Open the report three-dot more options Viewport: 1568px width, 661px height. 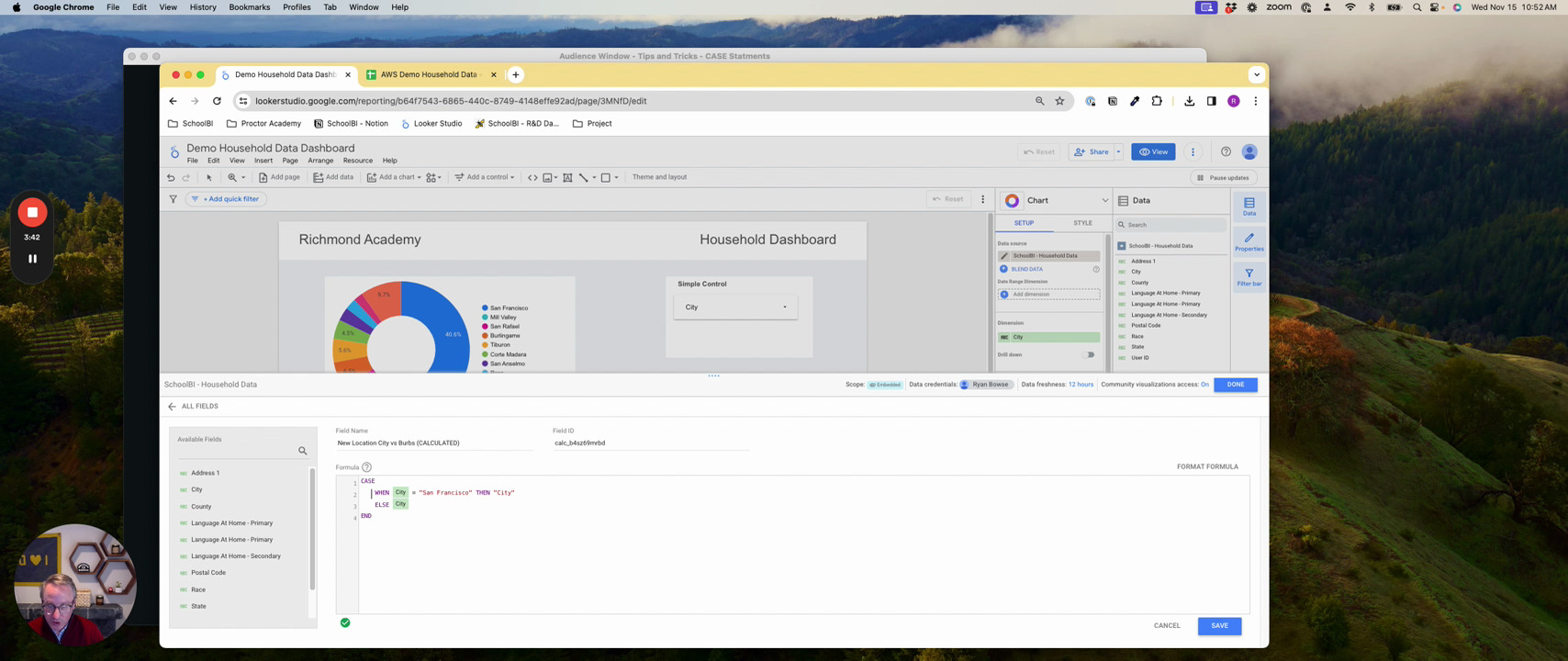point(1193,151)
